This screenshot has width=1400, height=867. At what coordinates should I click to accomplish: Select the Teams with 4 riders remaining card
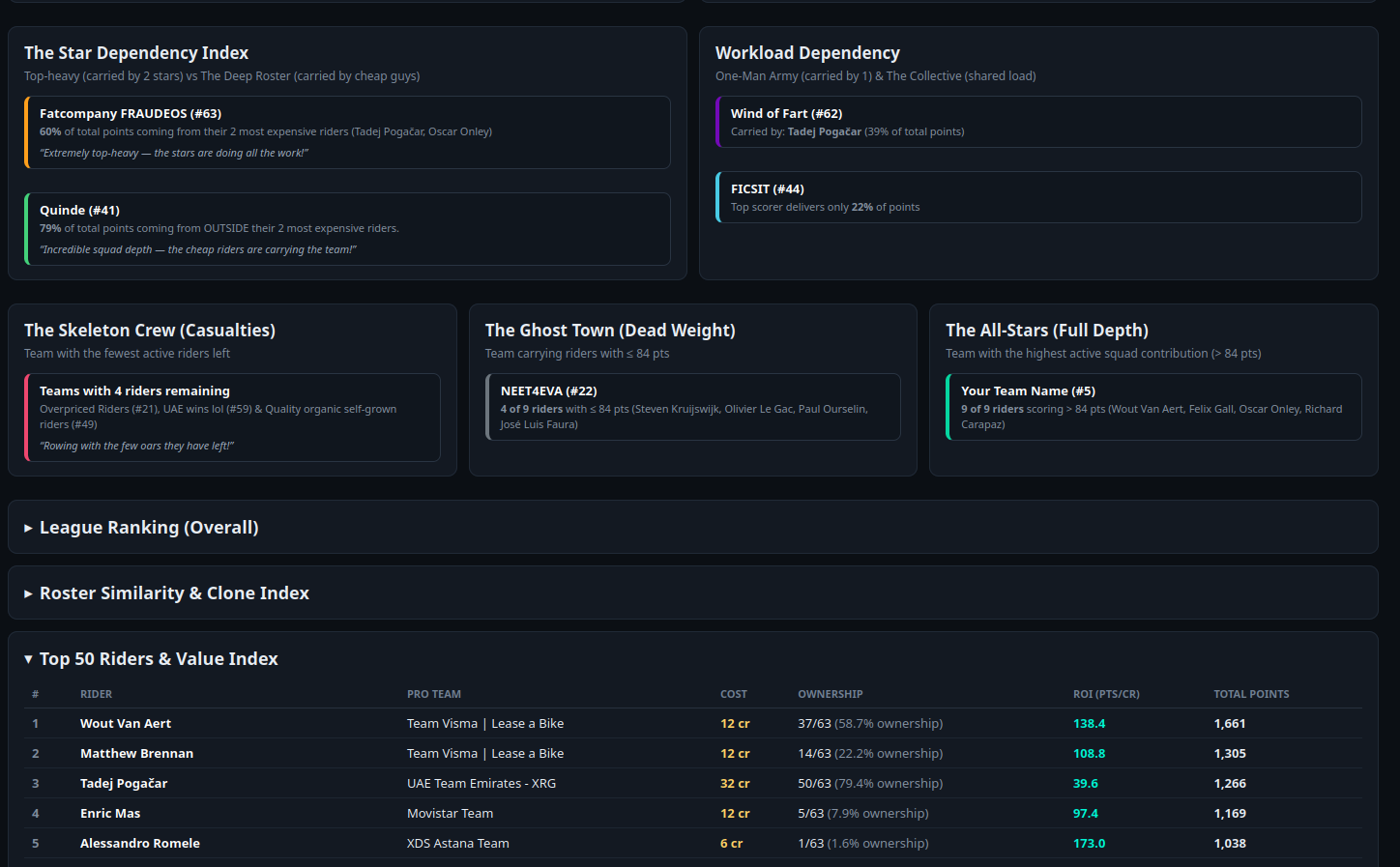pos(232,418)
